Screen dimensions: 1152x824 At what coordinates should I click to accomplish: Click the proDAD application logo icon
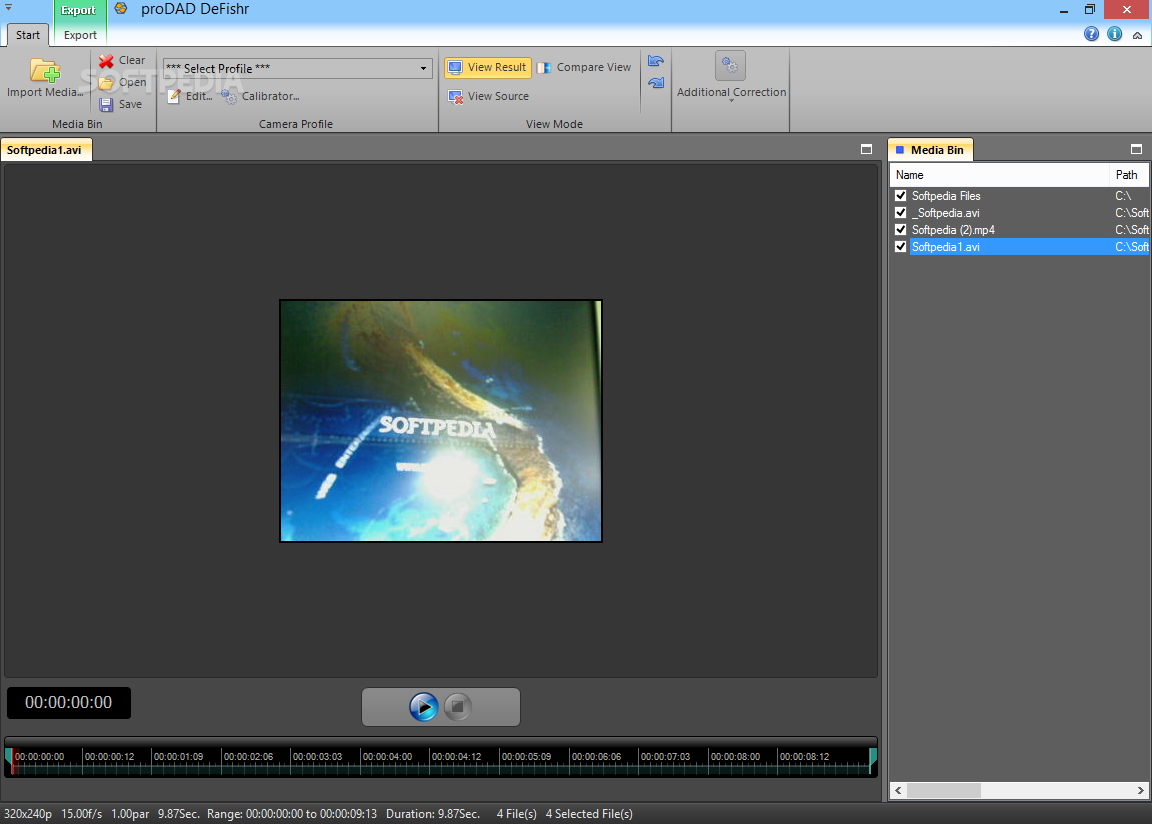click(x=120, y=9)
